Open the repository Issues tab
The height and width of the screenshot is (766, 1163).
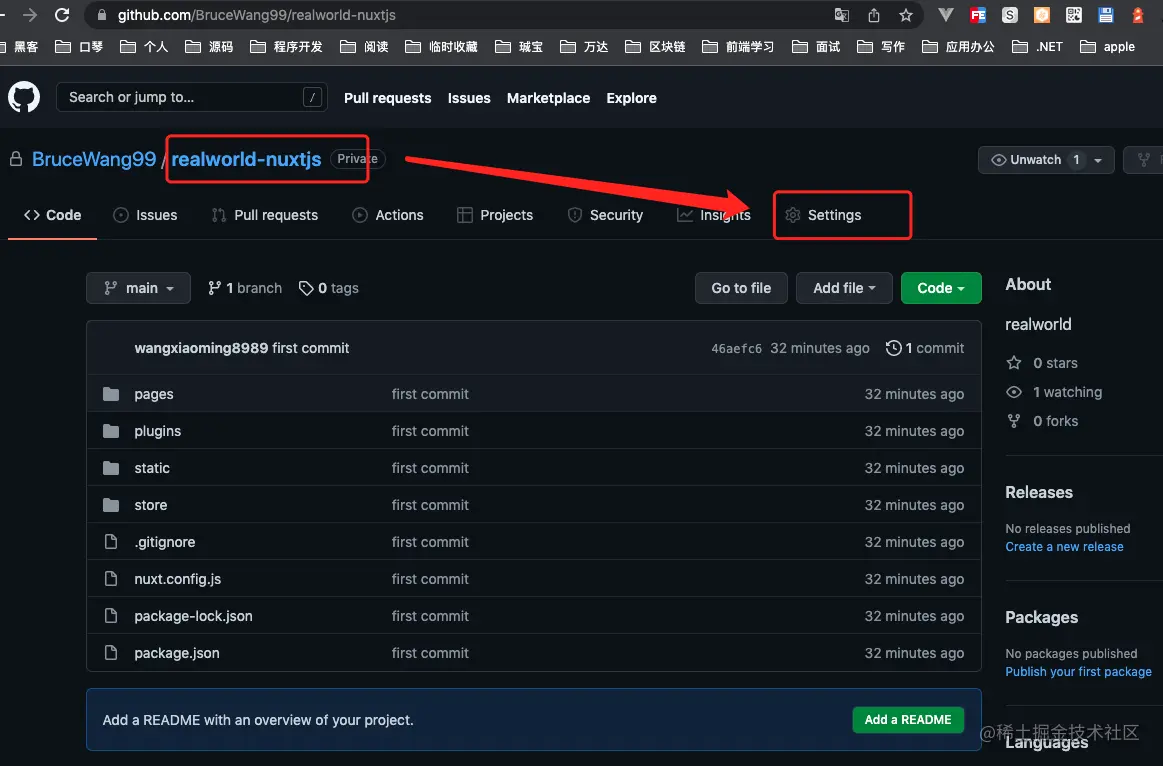pos(145,215)
